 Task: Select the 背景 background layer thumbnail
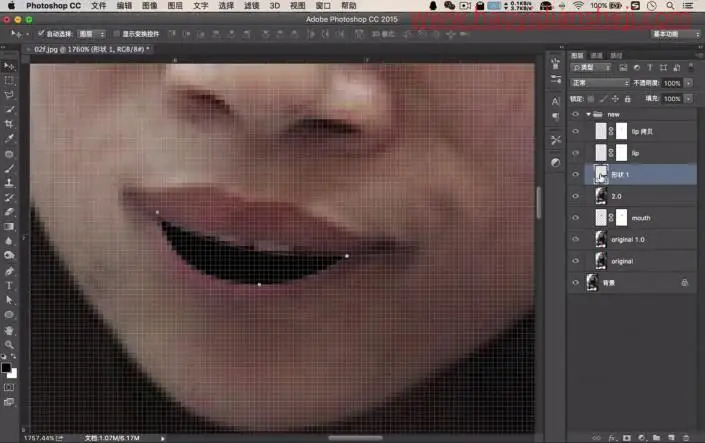click(593, 282)
